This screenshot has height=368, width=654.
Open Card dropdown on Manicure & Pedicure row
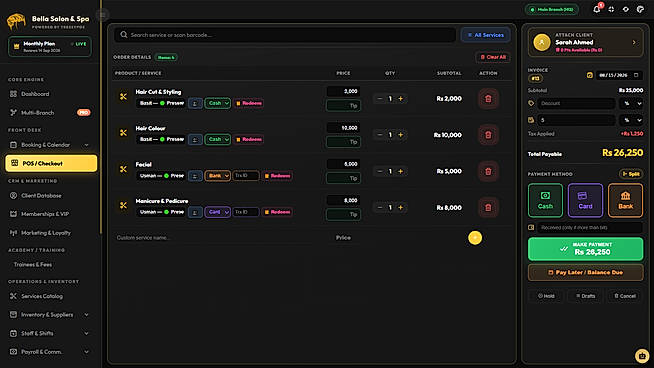tap(218, 212)
